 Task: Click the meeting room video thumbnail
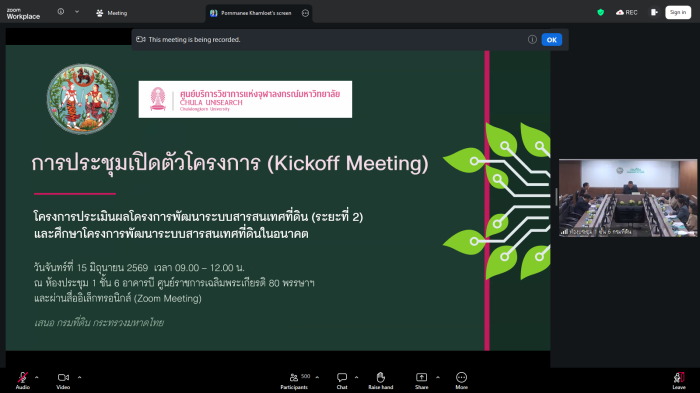(x=628, y=198)
